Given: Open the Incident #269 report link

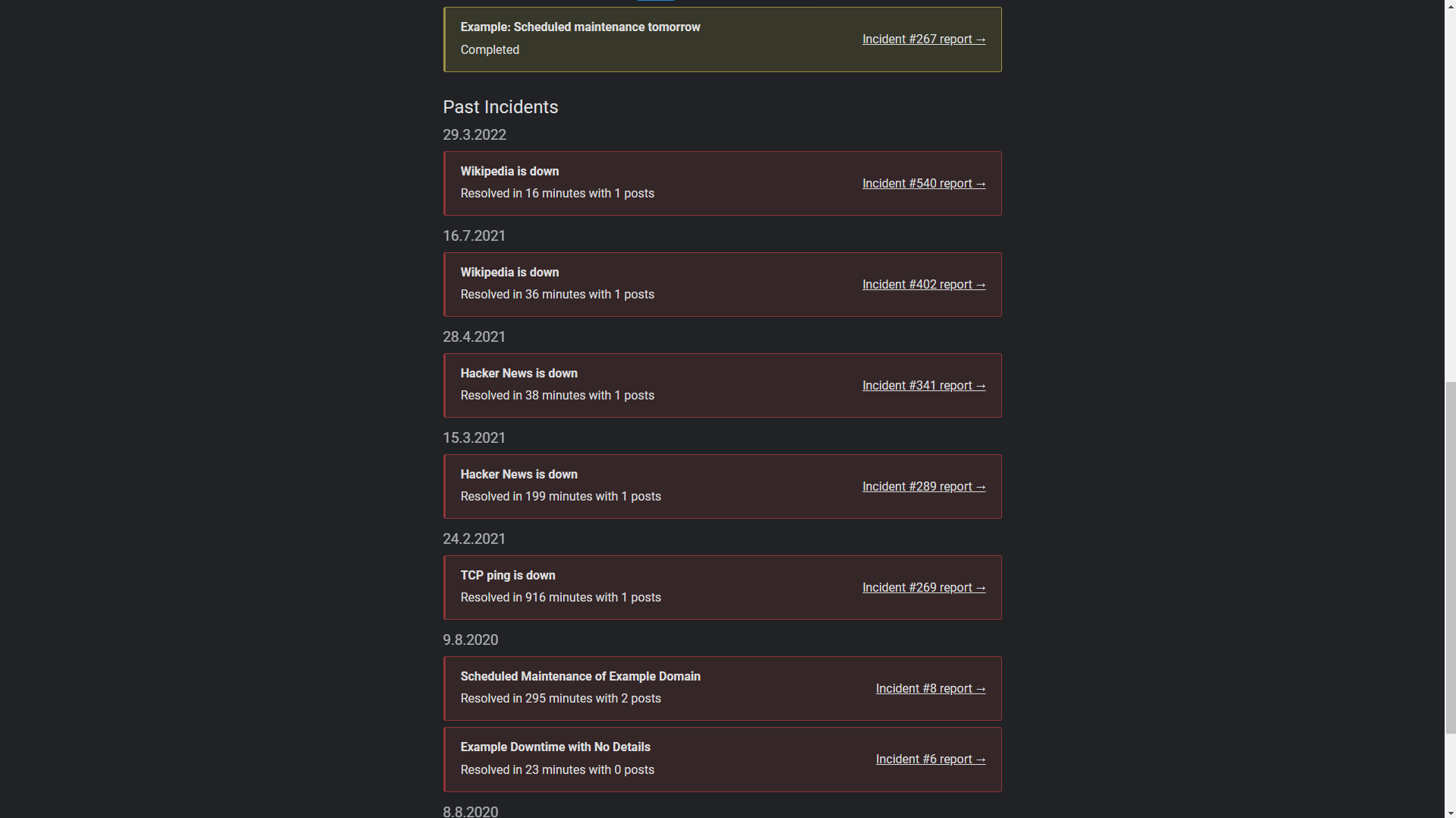Looking at the screenshot, I should [923, 587].
